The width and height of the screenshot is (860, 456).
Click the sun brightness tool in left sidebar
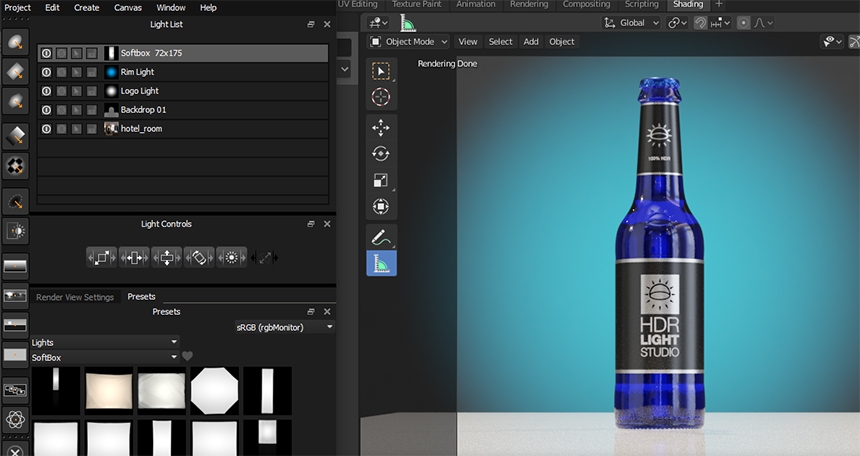[15, 231]
